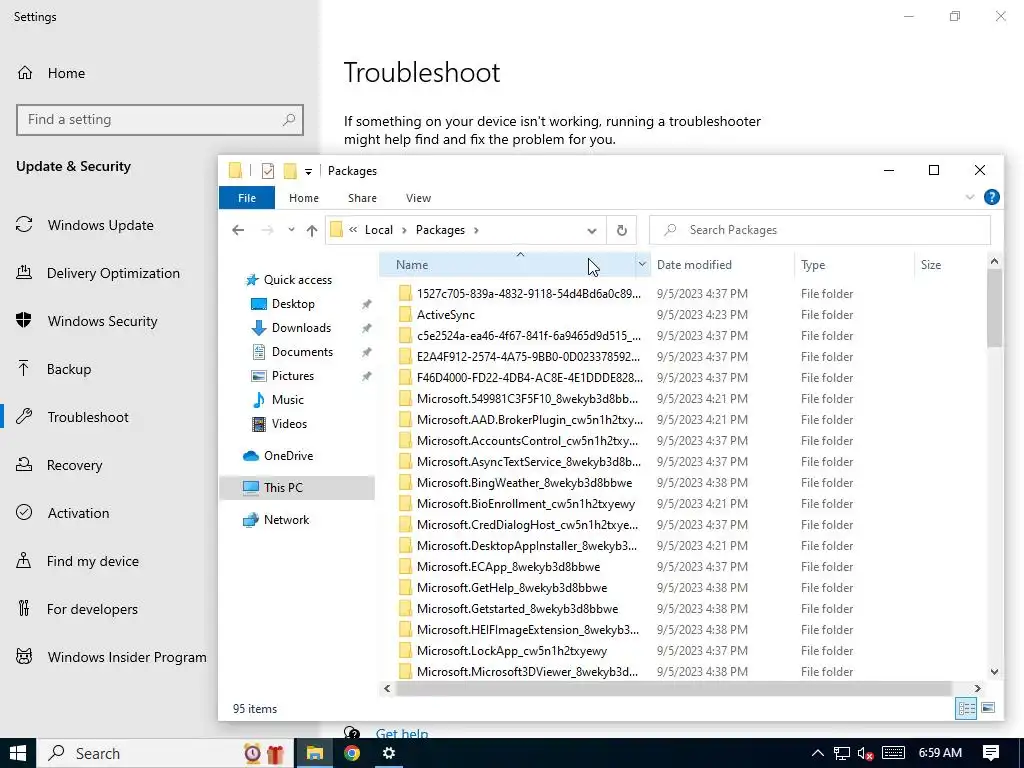Select Microsoft.LockApp_cw5n1h2txyewy folder
This screenshot has height=768, width=1024.
click(x=511, y=650)
